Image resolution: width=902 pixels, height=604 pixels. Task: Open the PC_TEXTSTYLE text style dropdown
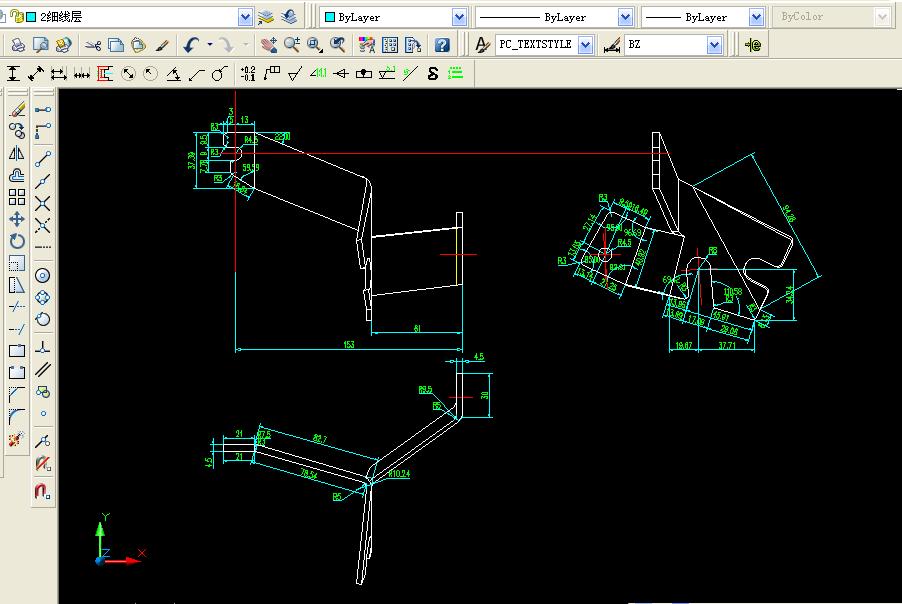(x=585, y=44)
